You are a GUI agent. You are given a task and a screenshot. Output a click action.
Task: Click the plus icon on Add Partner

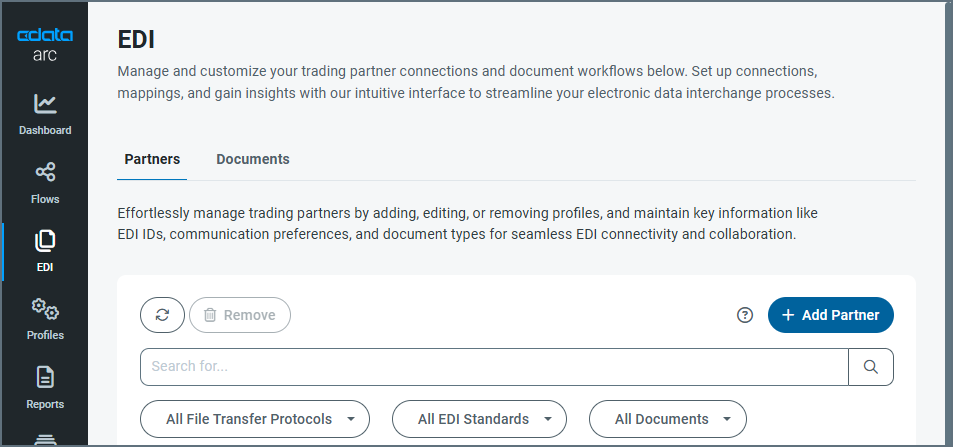(788, 315)
